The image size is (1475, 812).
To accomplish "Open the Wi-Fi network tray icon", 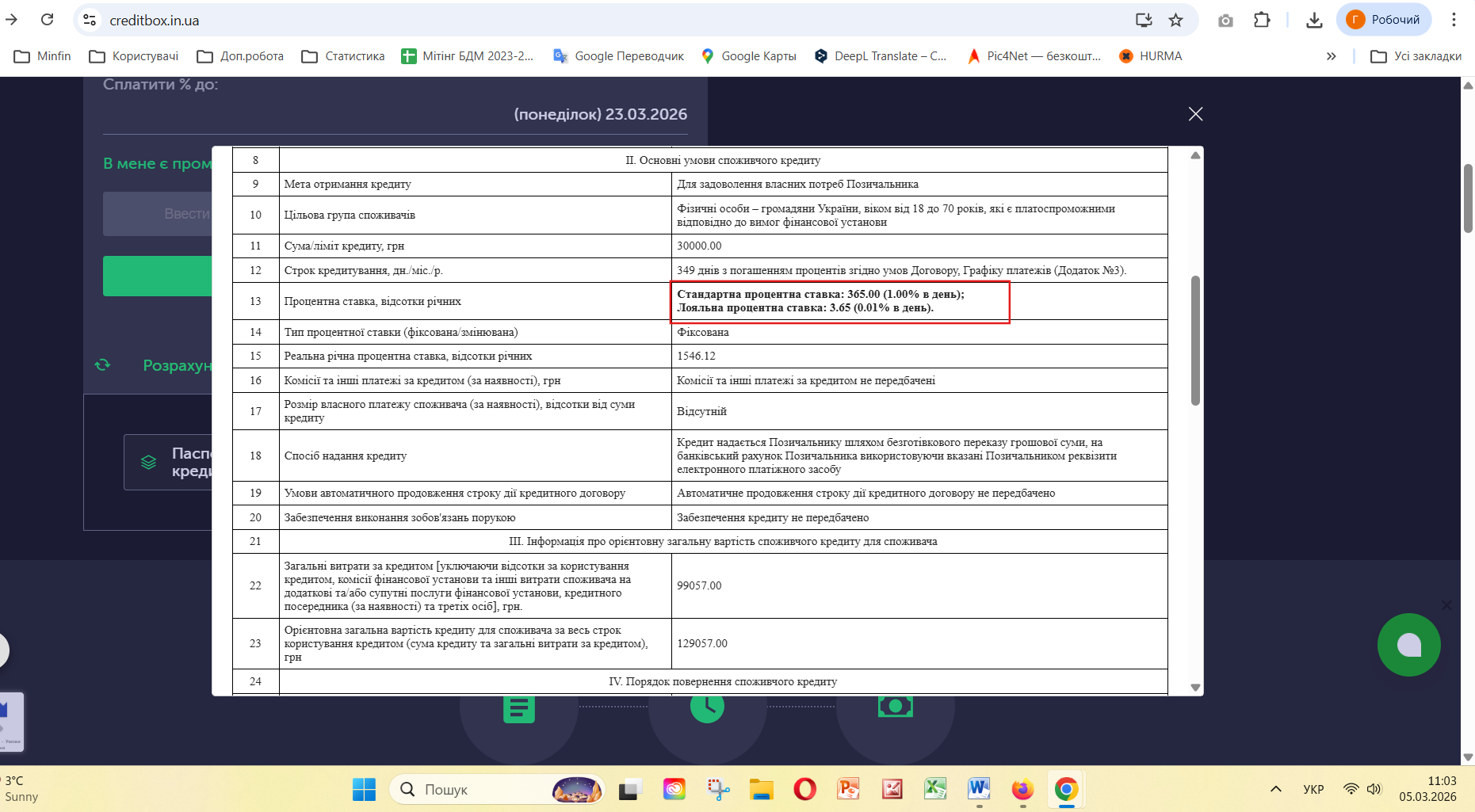I will point(1351,789).
